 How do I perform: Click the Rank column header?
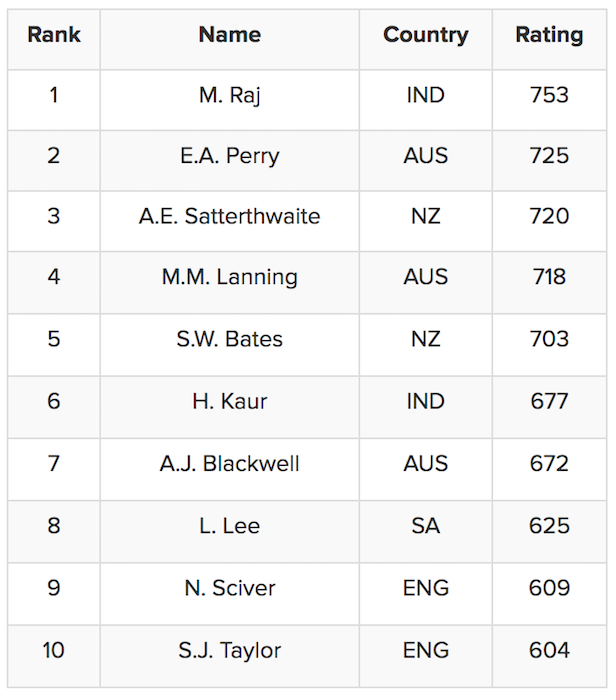tap(54, 35)
